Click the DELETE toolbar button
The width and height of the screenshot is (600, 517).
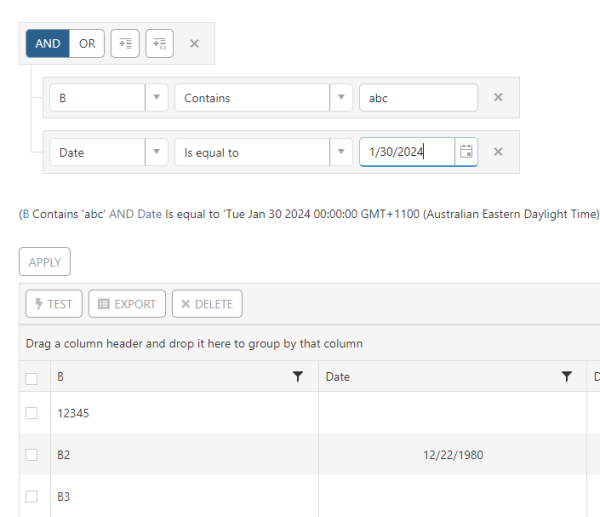click(x=207, y=304)
